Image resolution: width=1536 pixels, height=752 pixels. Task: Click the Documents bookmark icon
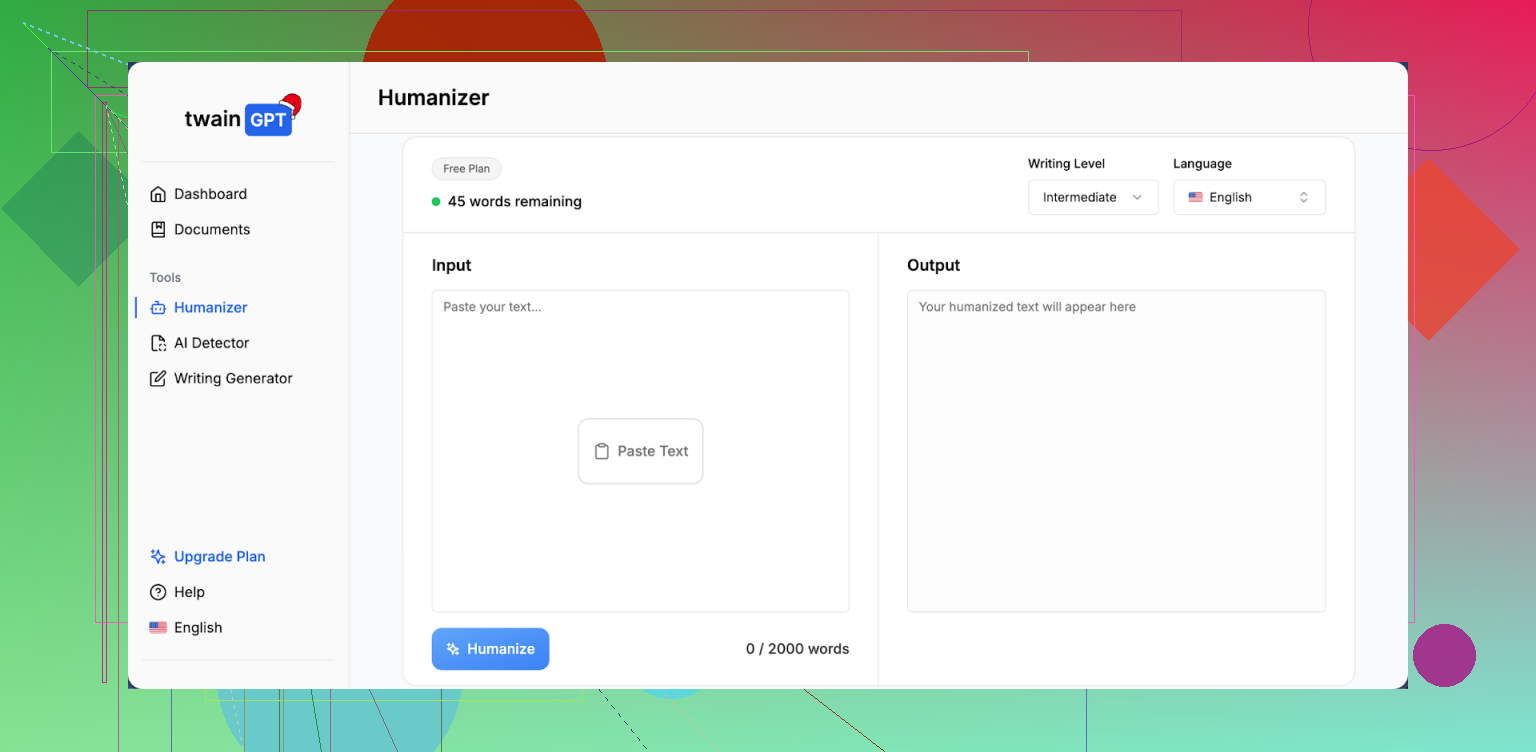point(158,229)
